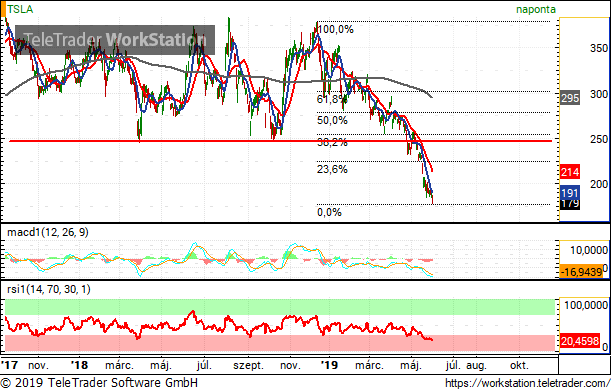Viewport: 611px width, 392px height.
Task: Click the 350 price axis label
Action: pyautogui.click(x=599, y=48)
